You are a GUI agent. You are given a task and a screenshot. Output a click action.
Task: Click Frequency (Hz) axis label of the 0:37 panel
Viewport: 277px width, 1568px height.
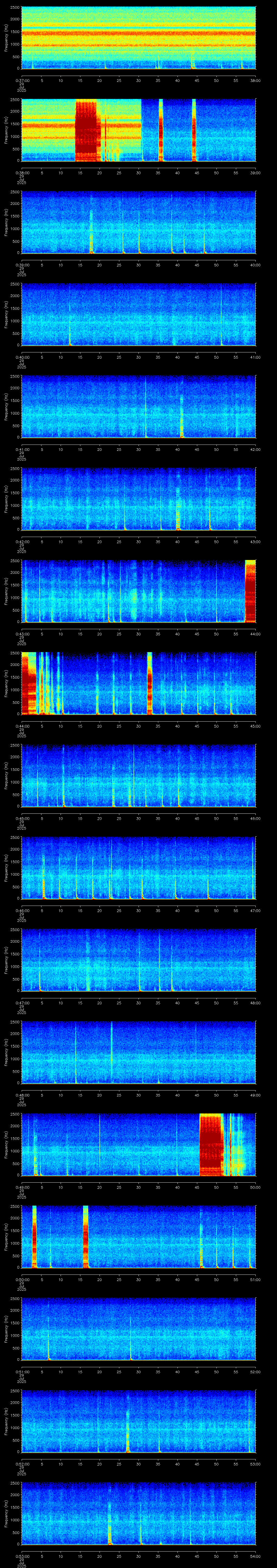click(x=6, y=38)
